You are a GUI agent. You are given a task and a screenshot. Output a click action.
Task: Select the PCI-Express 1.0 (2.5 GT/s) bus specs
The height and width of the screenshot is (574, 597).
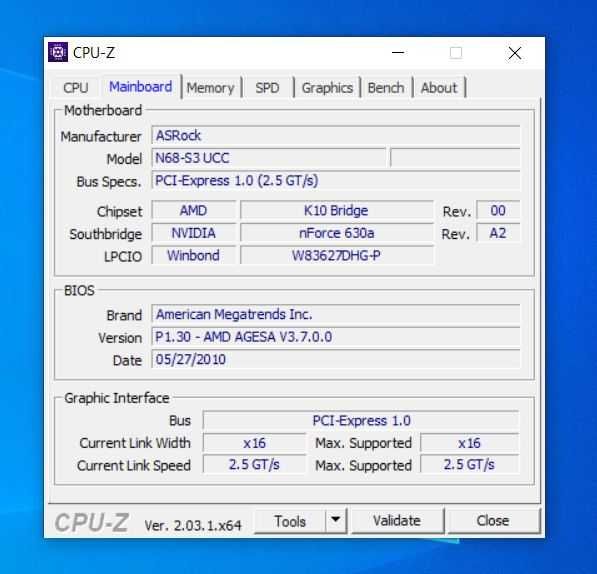click(x=336, y=180)
